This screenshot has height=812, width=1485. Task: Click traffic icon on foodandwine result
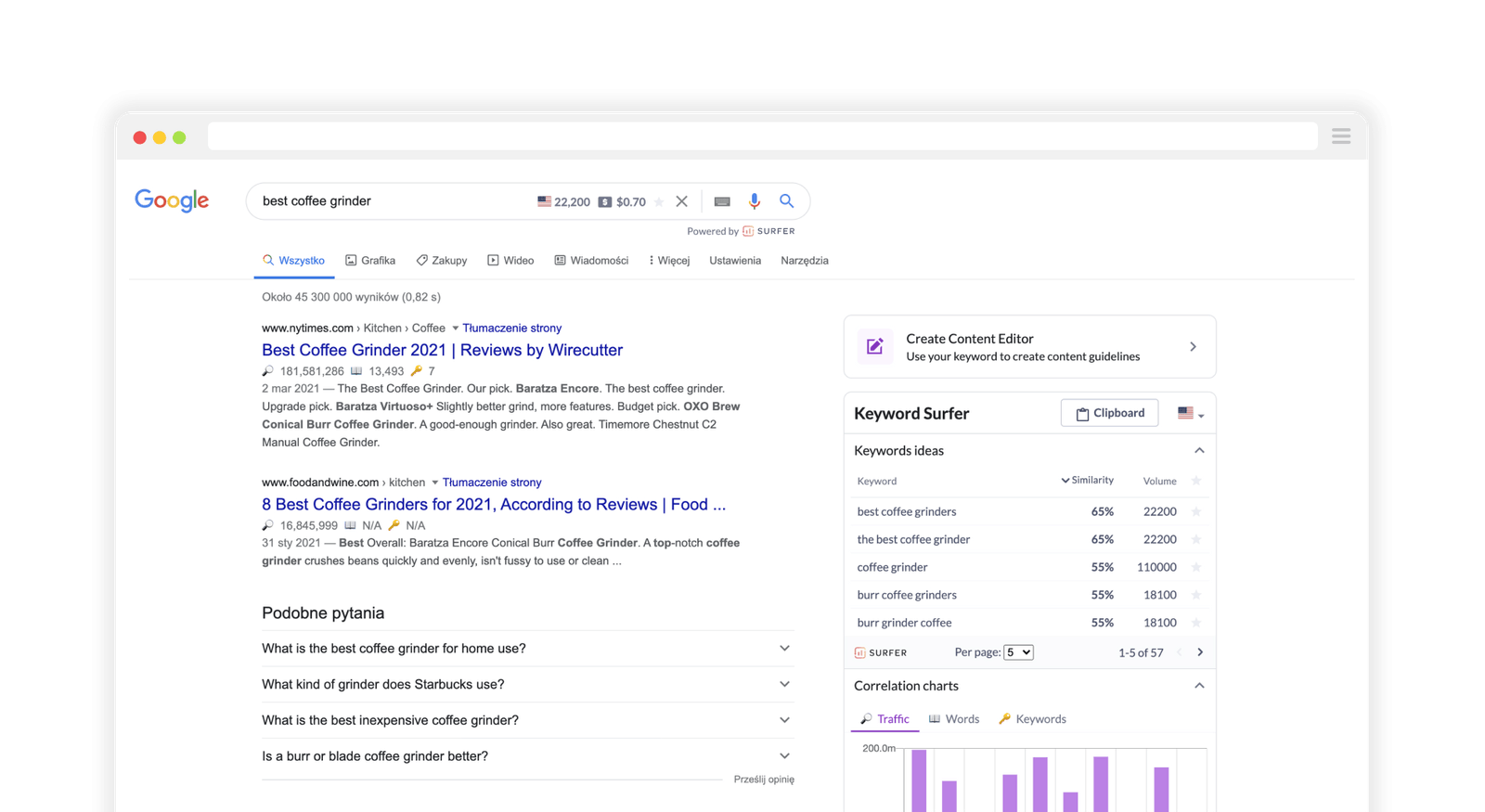[268, 525]
